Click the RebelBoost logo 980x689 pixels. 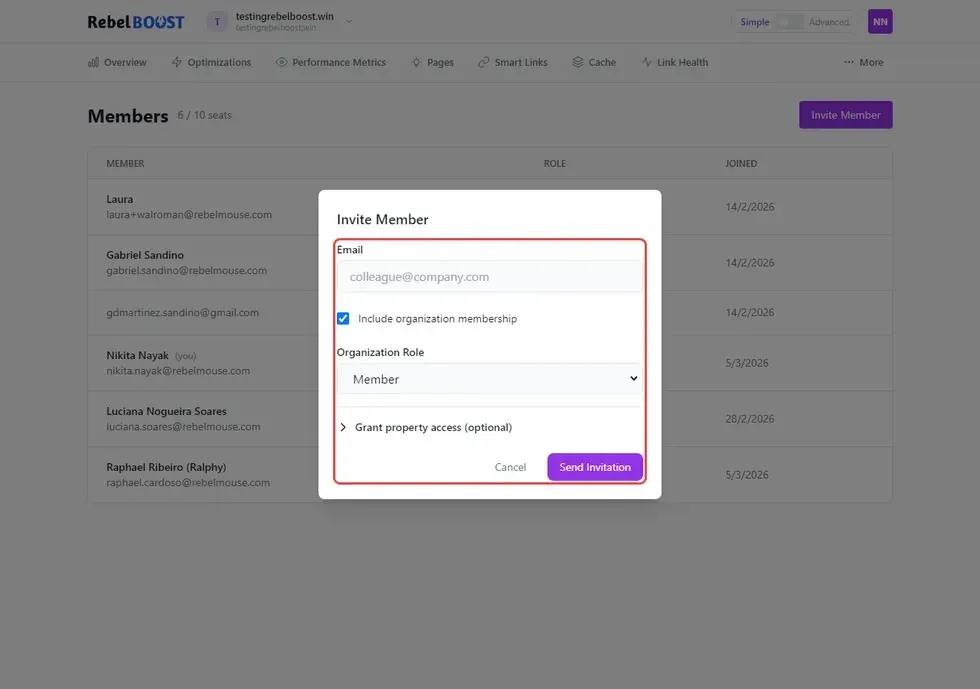[138, 22]
